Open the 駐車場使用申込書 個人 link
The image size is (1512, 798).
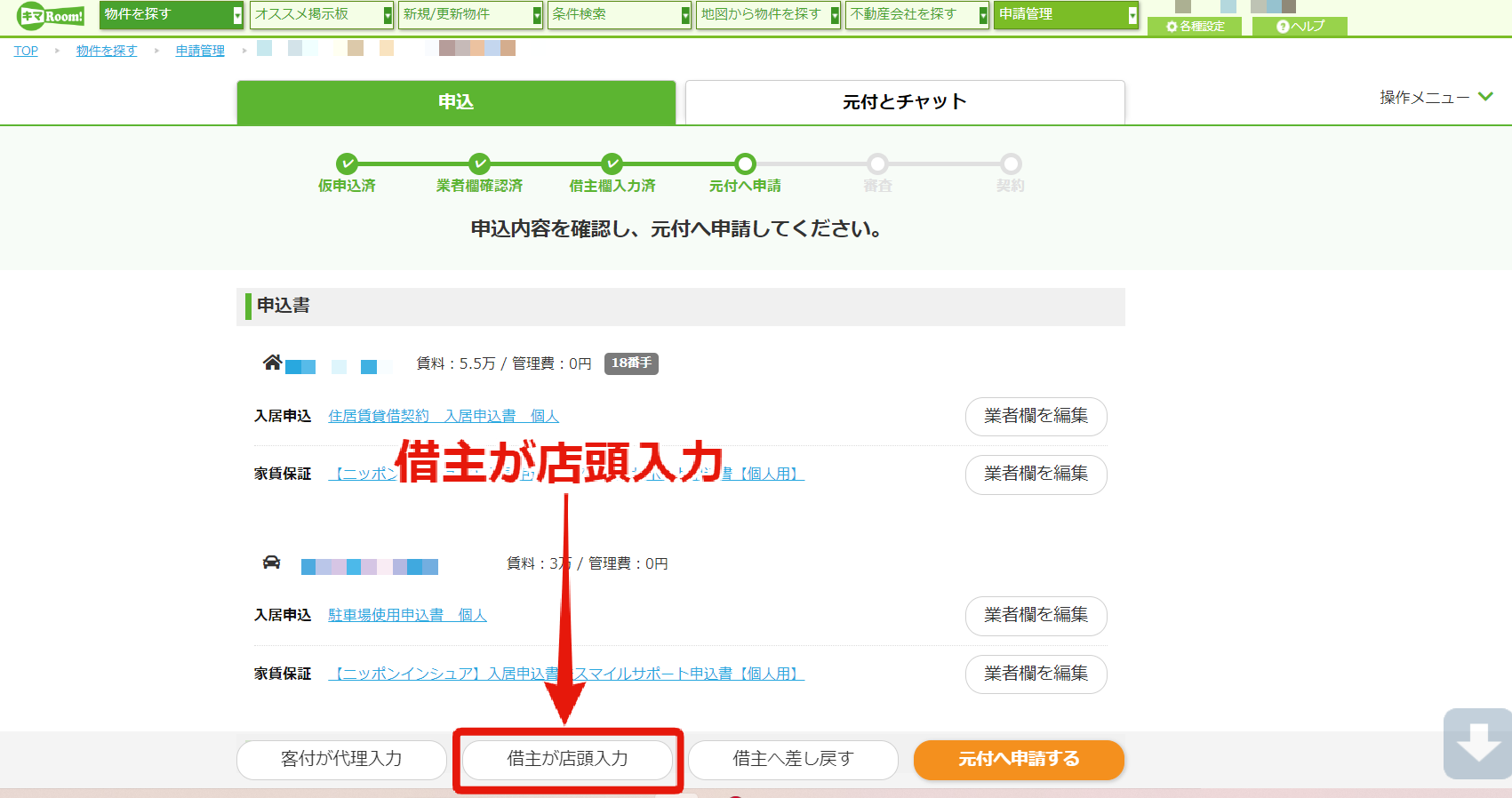tap(407, 615)
